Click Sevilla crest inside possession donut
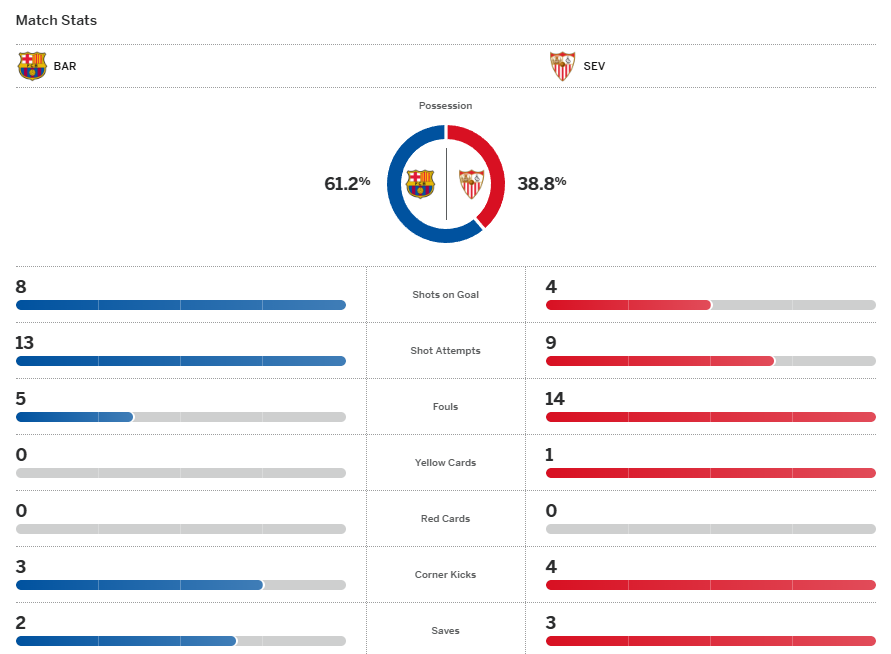891x654 pixels. coord(471,184)
